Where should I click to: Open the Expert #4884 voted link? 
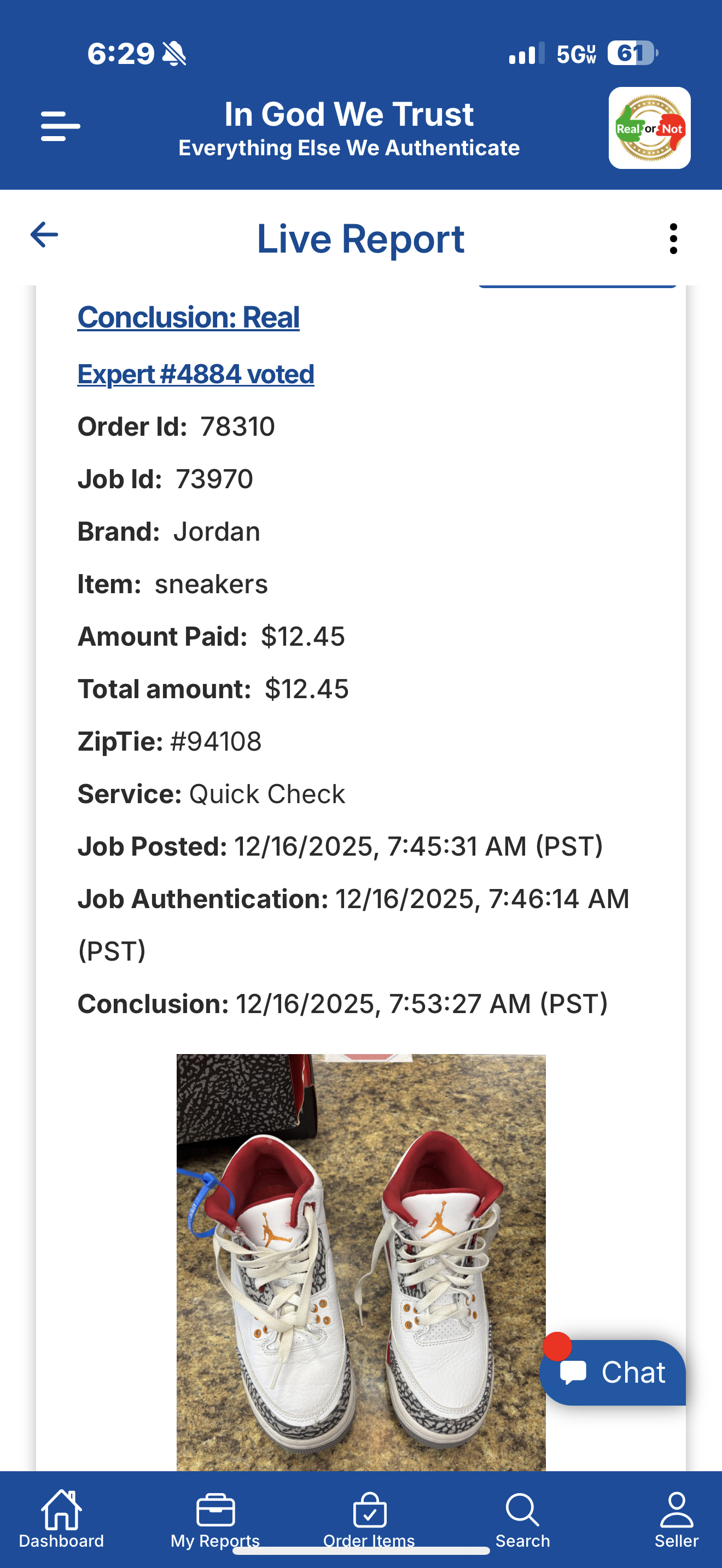pyautogui.click(x=195, y=374)
